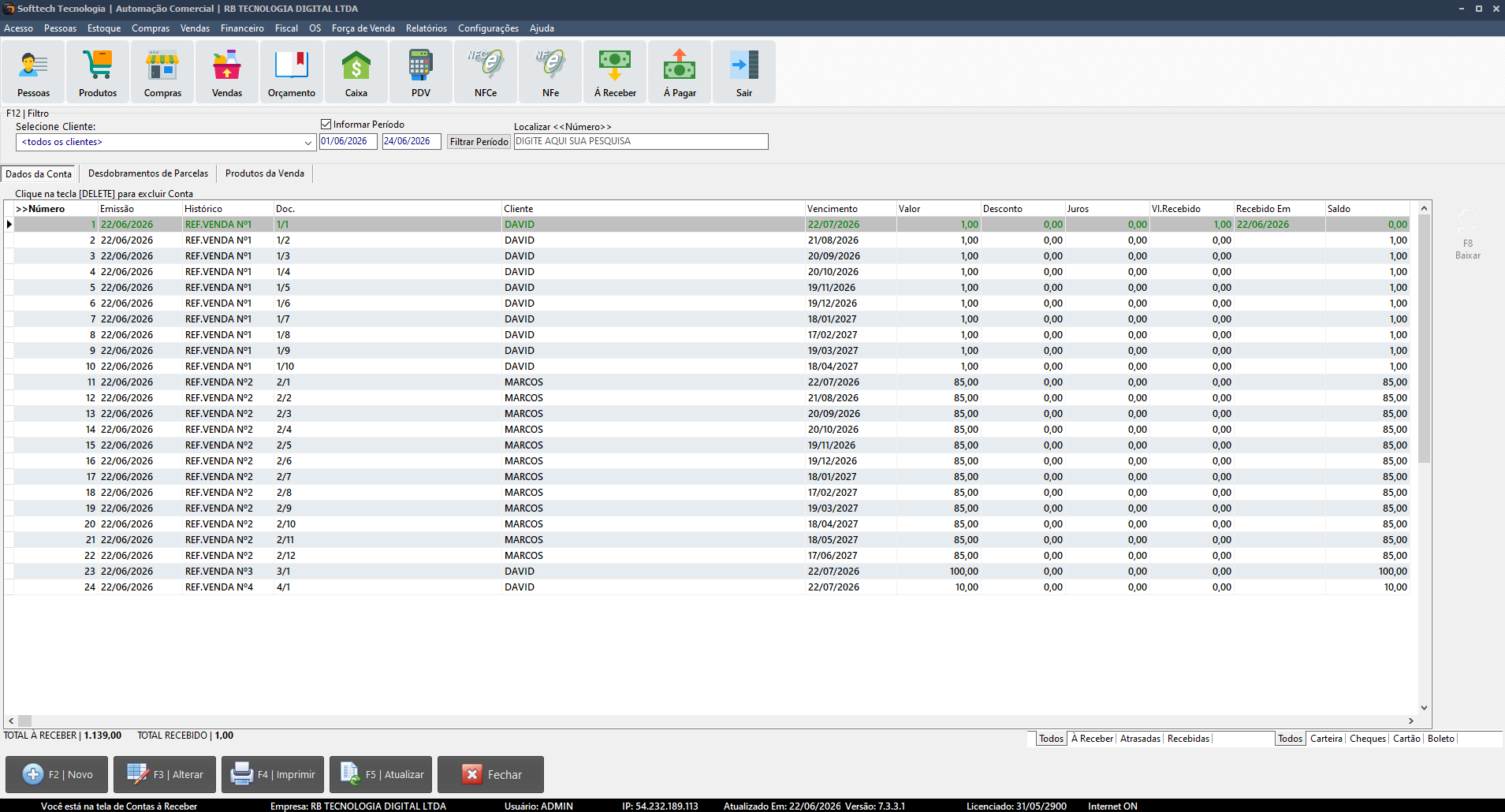Click the Sair exit icon
Screen dimensions: 1505x812
click(744, 72)
